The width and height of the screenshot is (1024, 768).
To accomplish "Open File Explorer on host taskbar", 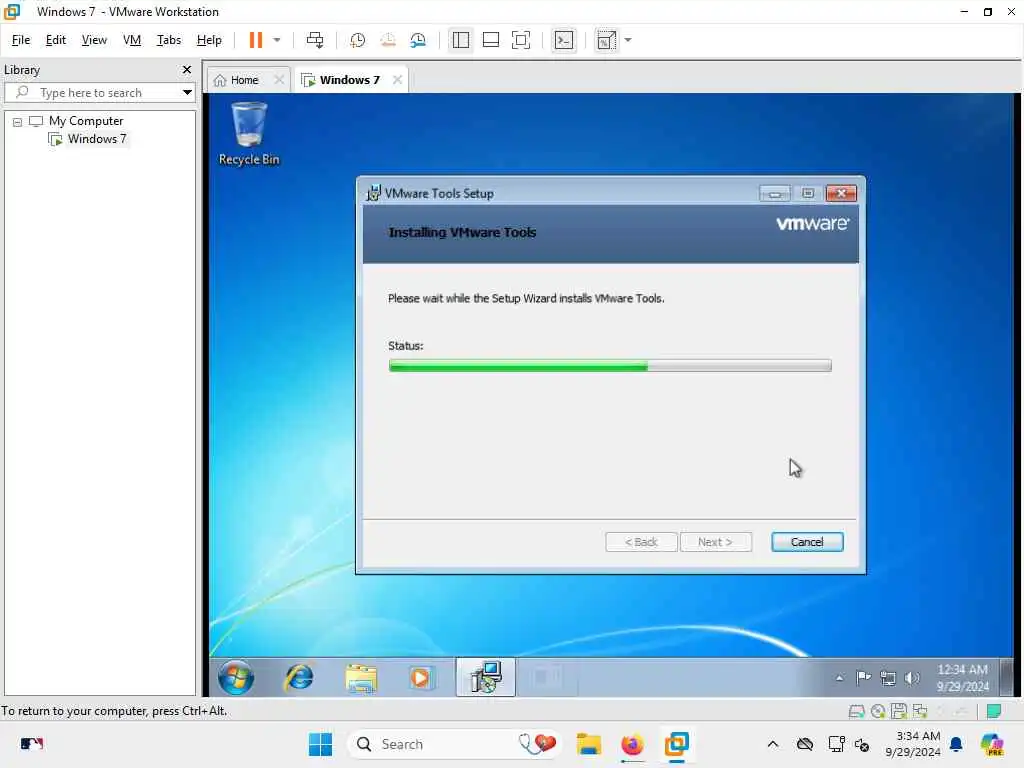I will [588, 744].
